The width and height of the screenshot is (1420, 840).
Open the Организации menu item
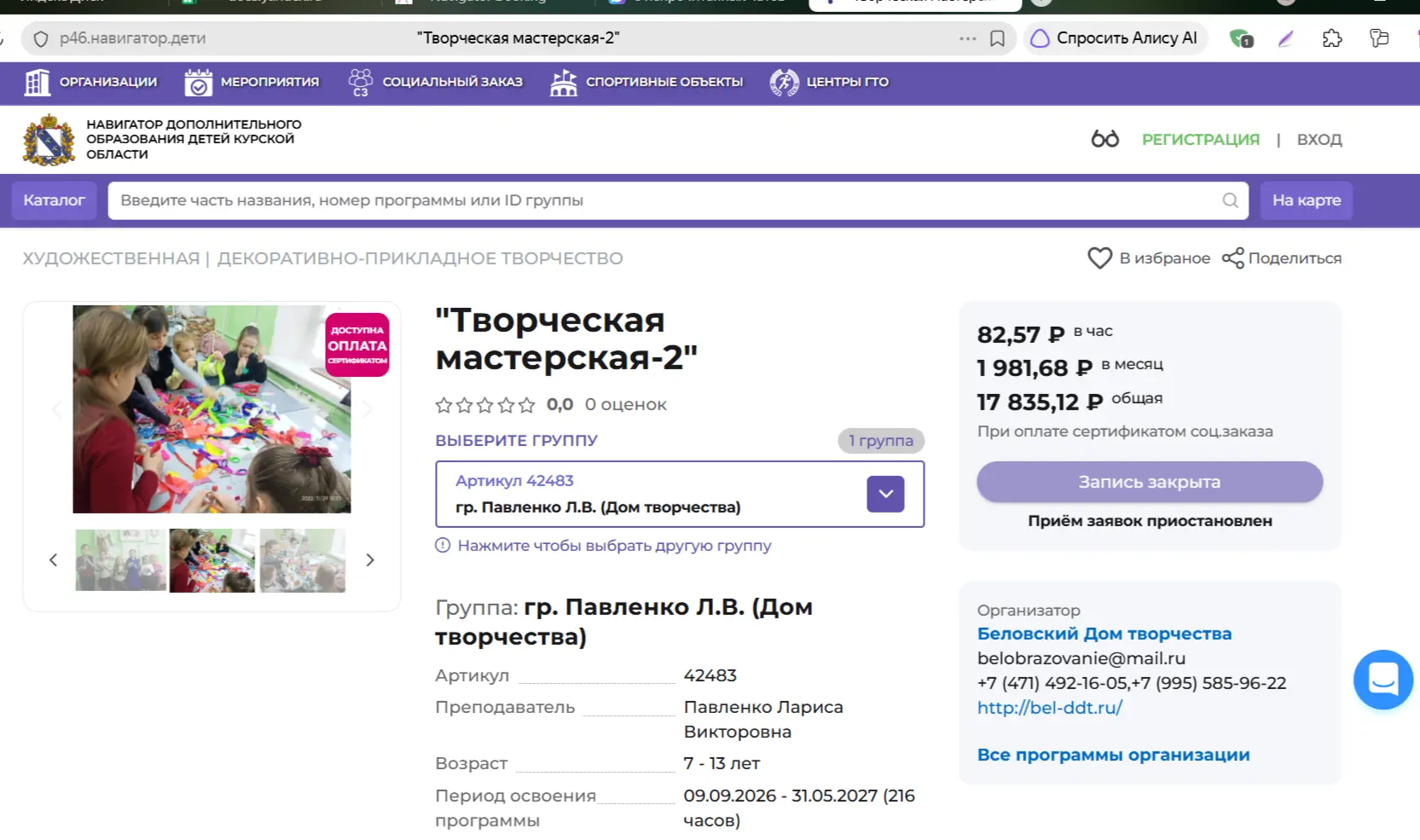pos(108,82)
